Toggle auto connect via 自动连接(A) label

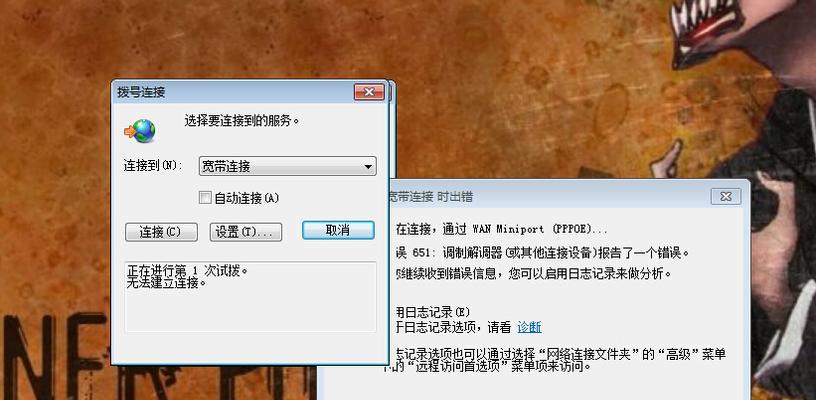[247, 198]
